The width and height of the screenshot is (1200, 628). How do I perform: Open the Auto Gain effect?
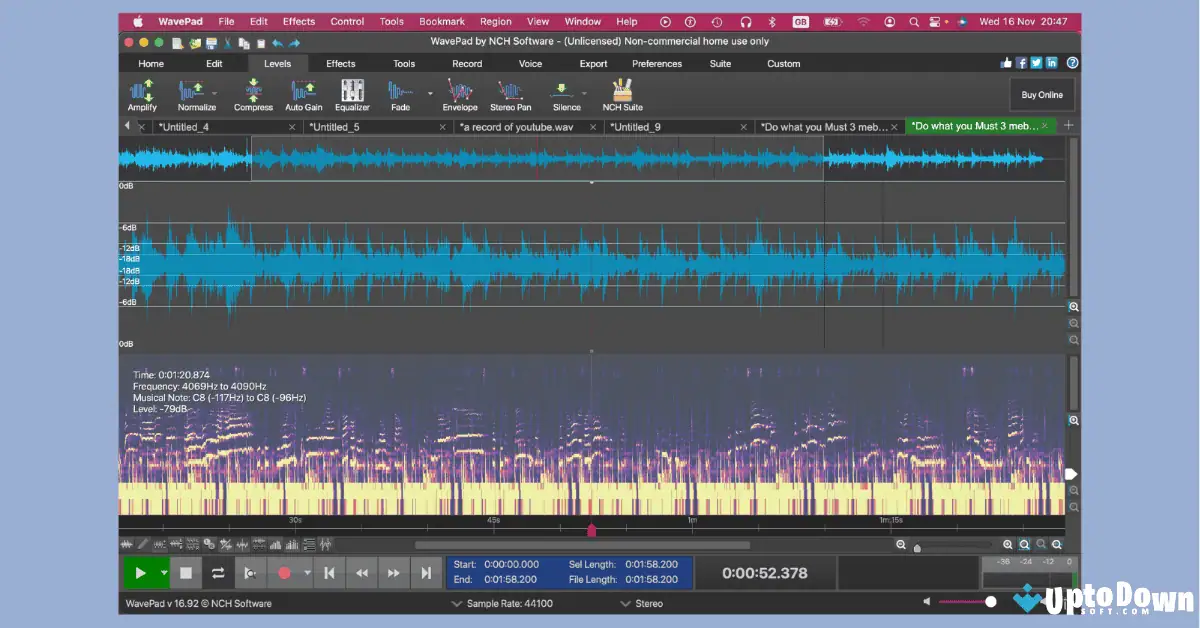tap(303, 95)
